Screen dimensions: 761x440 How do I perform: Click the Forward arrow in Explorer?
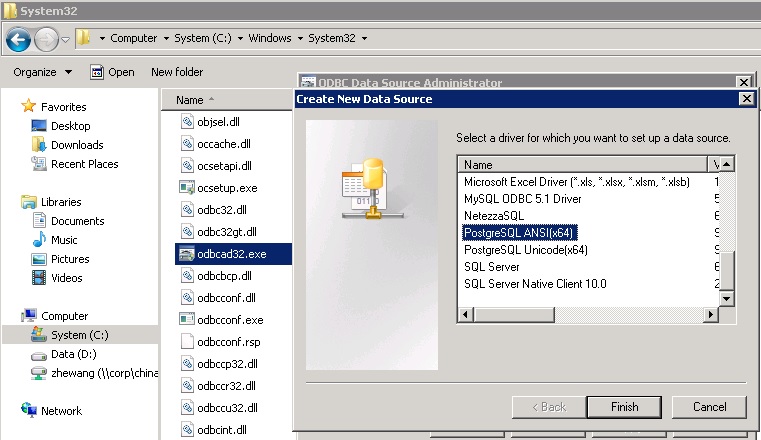pyautogui.click(x=46, y=40)
